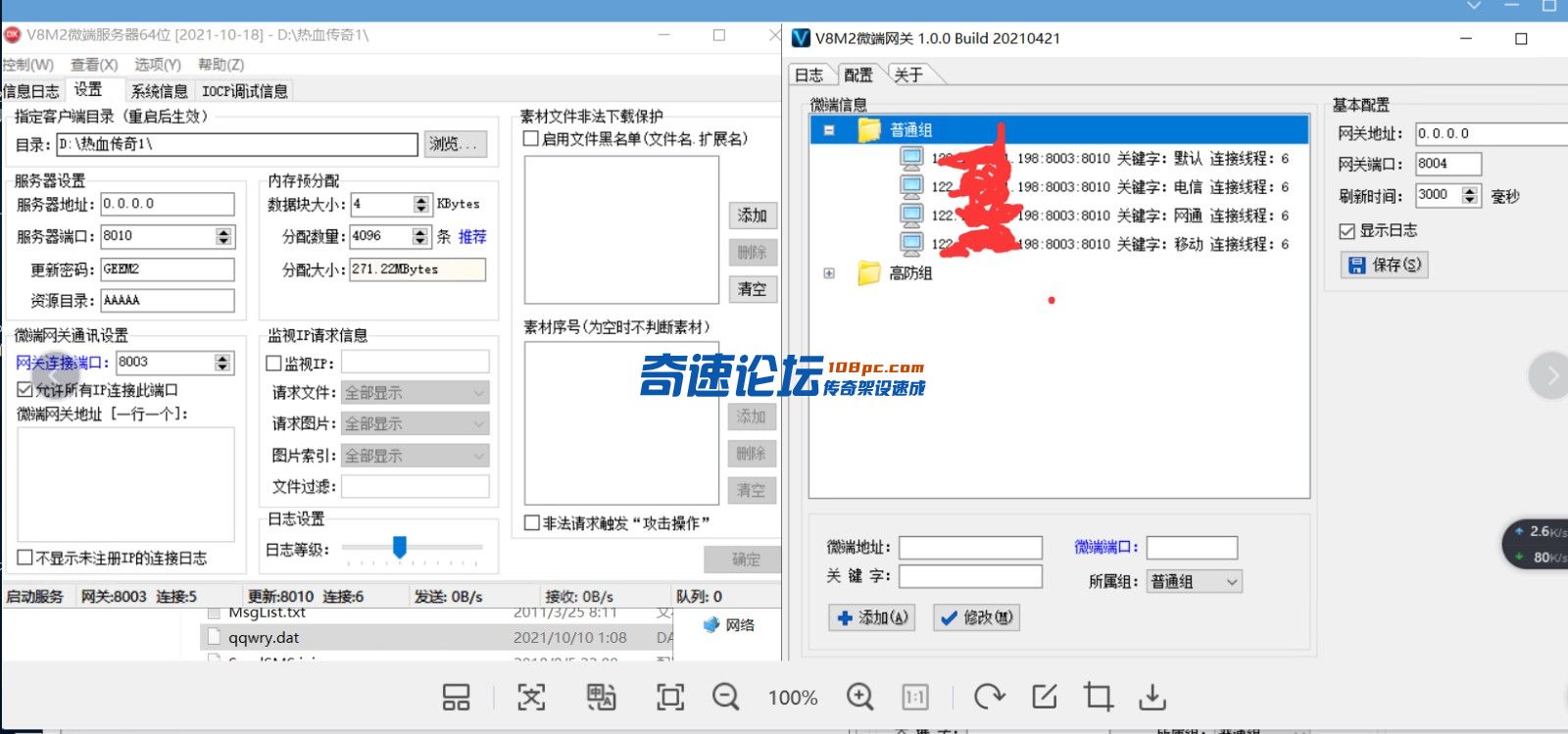Rotate the image with the rotate icon
Image resolution: width=1568 pixels, height=734 pixels.
990,697
